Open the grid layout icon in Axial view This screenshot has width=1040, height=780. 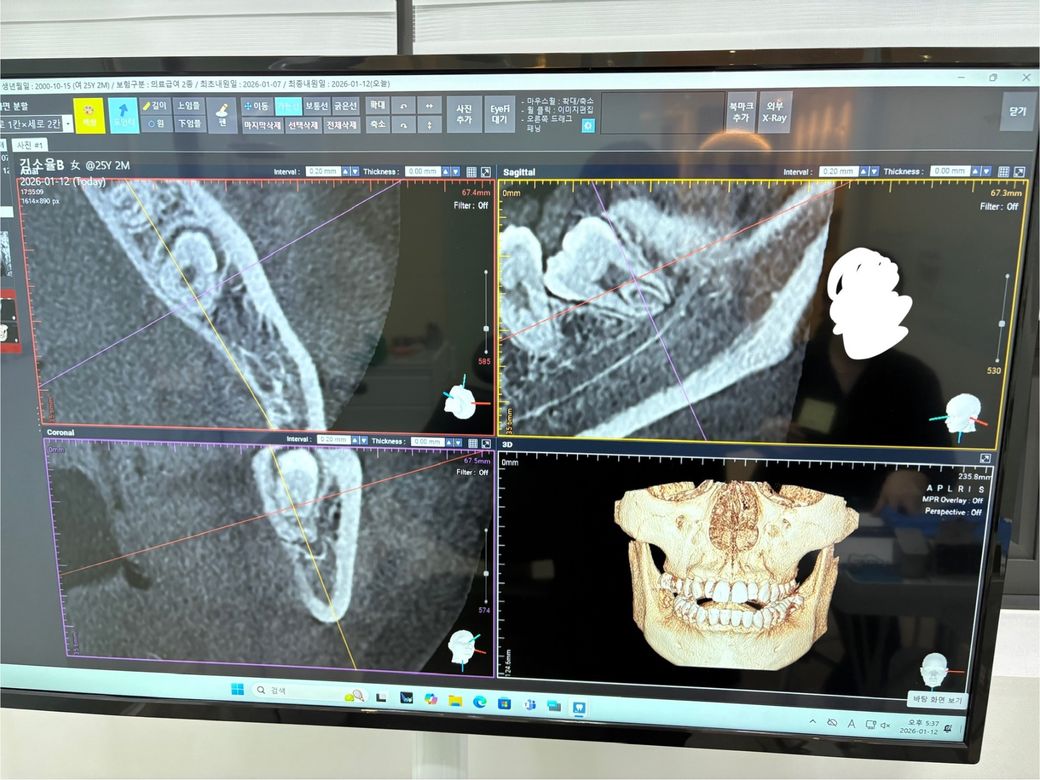(x=469, y=172)
